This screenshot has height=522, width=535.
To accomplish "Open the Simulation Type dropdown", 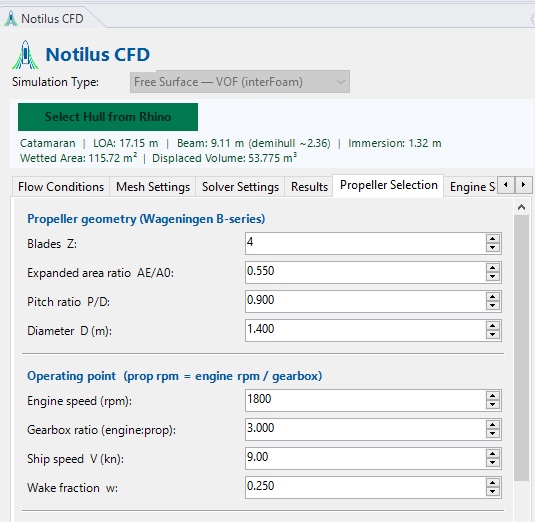I will [x=240, y=82].
